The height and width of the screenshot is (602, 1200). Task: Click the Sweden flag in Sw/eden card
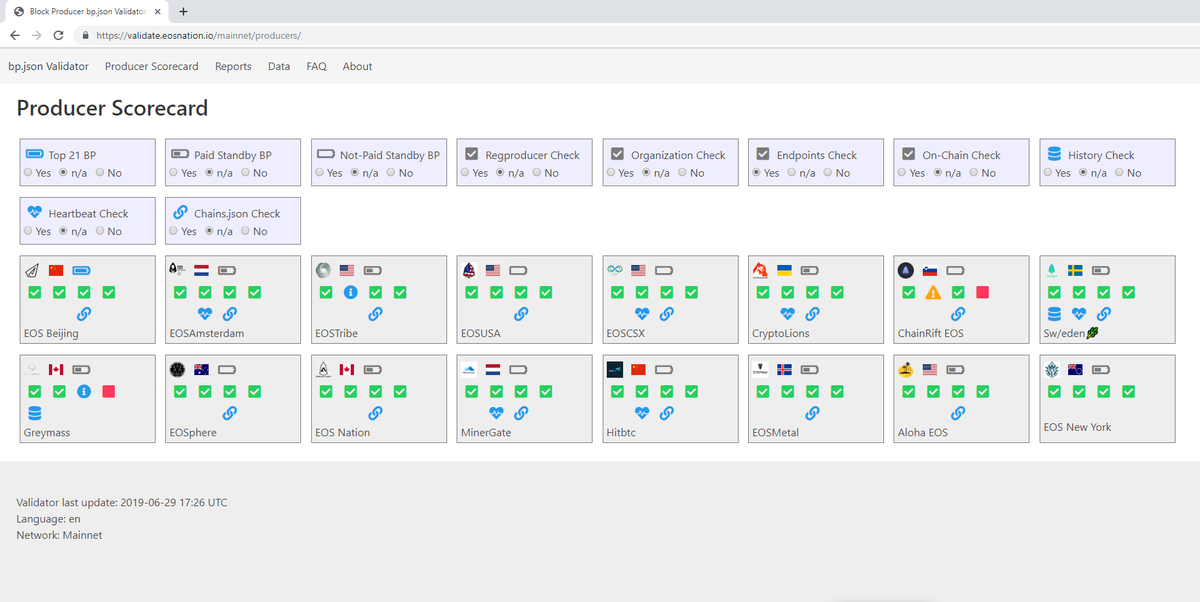[1076, 270]
